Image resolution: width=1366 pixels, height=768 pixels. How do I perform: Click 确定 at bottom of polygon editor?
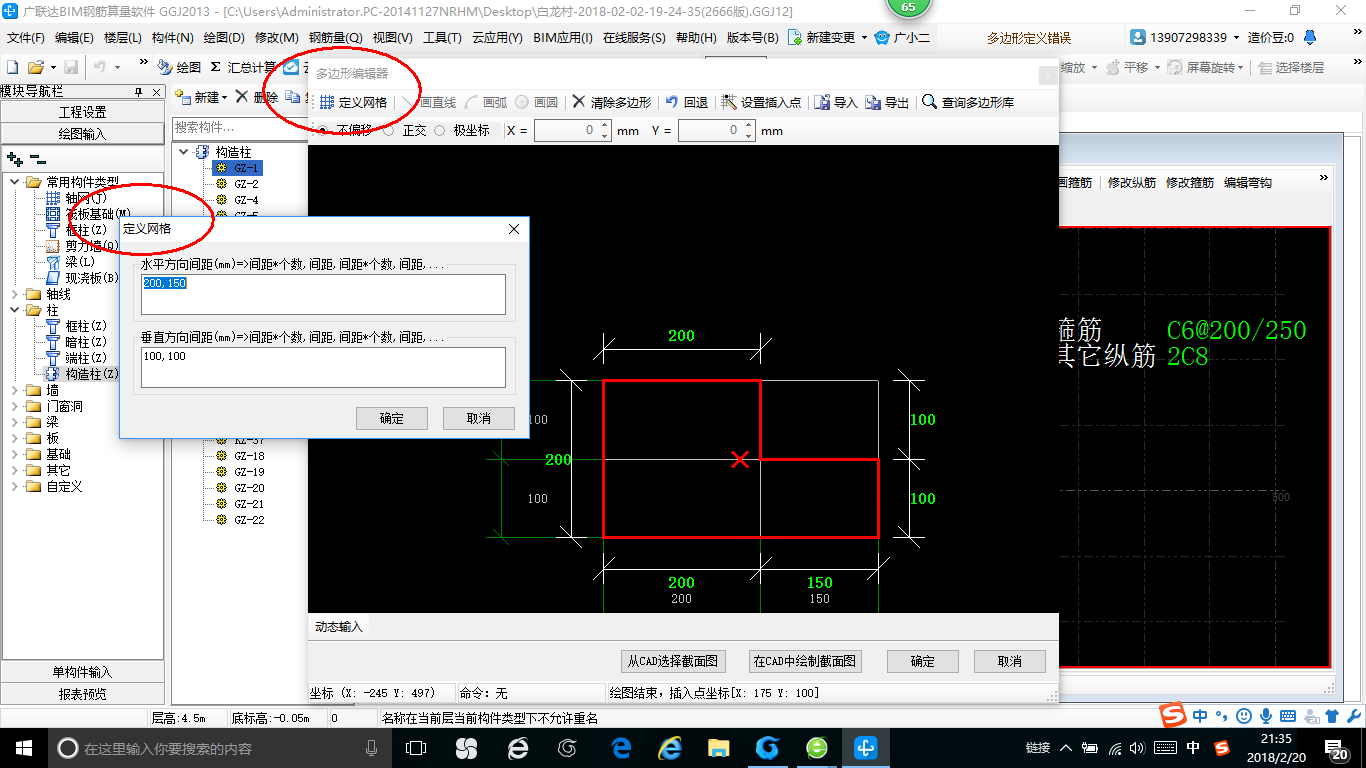[x=923, y=661]
